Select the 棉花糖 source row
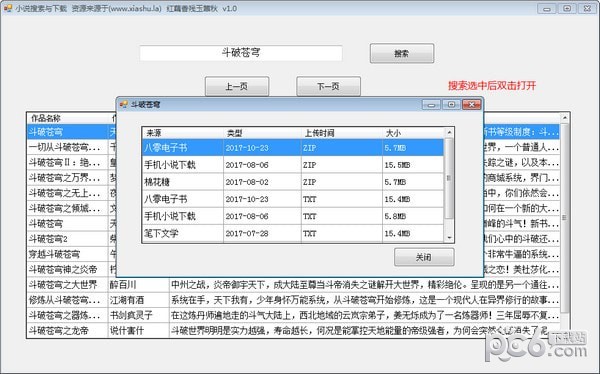The image size is (600, 374). (293, 182)
